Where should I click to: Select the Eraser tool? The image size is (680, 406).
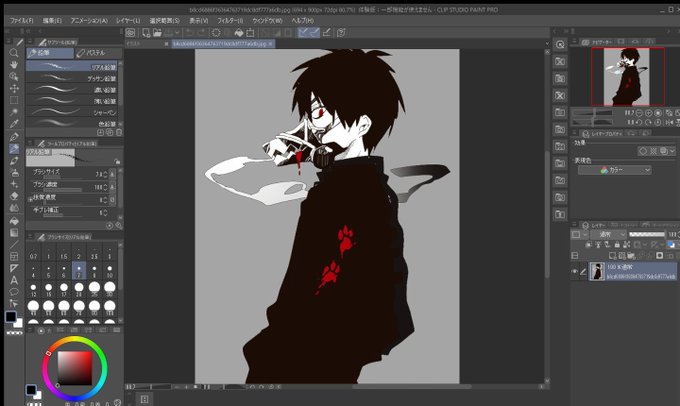14,196
